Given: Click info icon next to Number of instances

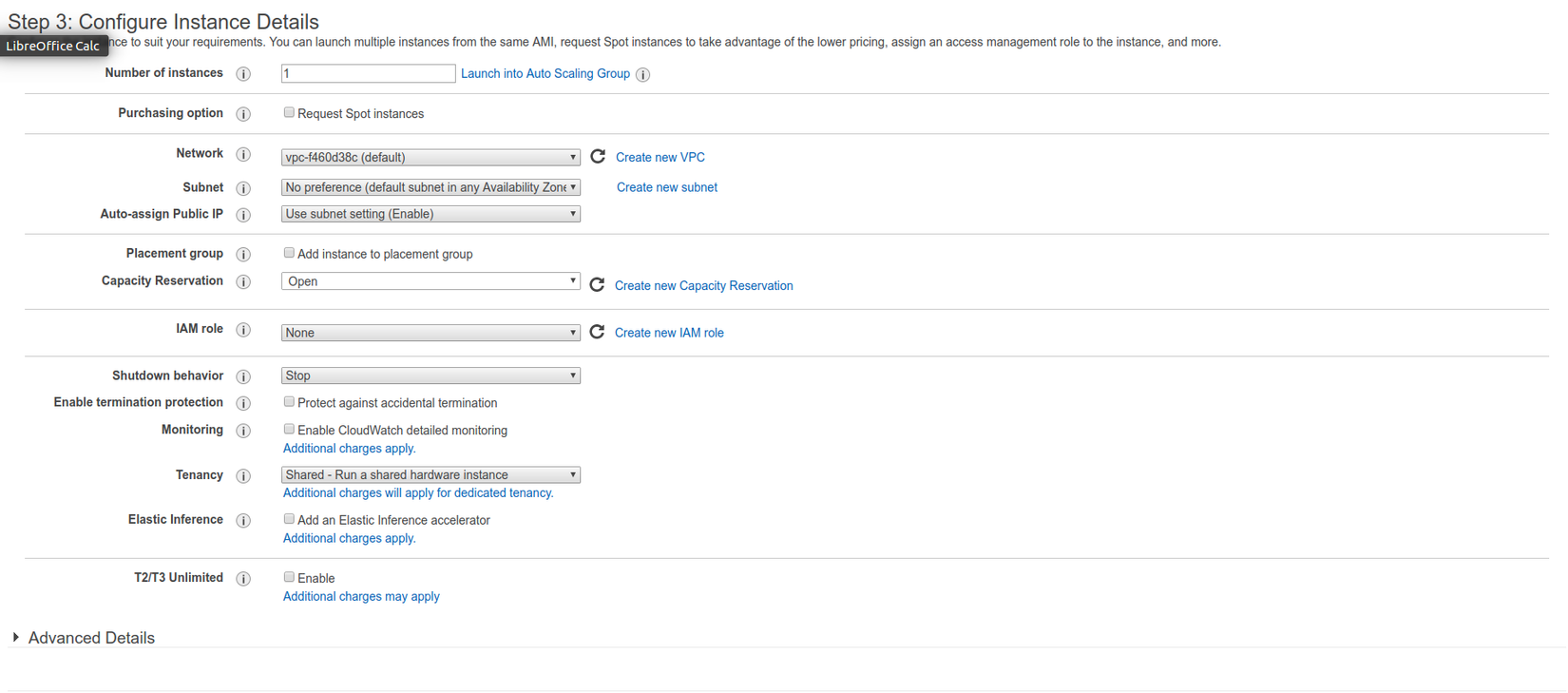Looking at the screenshot, I should pyautogui.click(x=243, y=74).
